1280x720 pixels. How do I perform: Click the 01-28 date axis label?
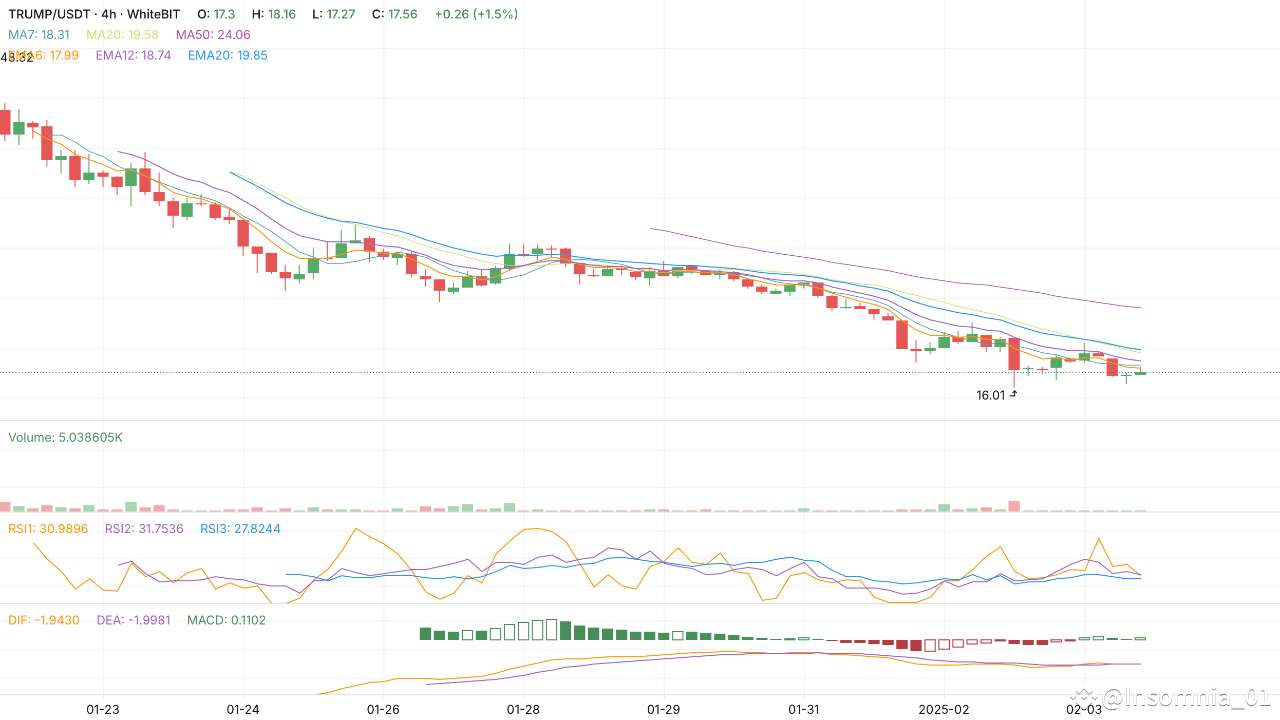[x=523, y=708]
